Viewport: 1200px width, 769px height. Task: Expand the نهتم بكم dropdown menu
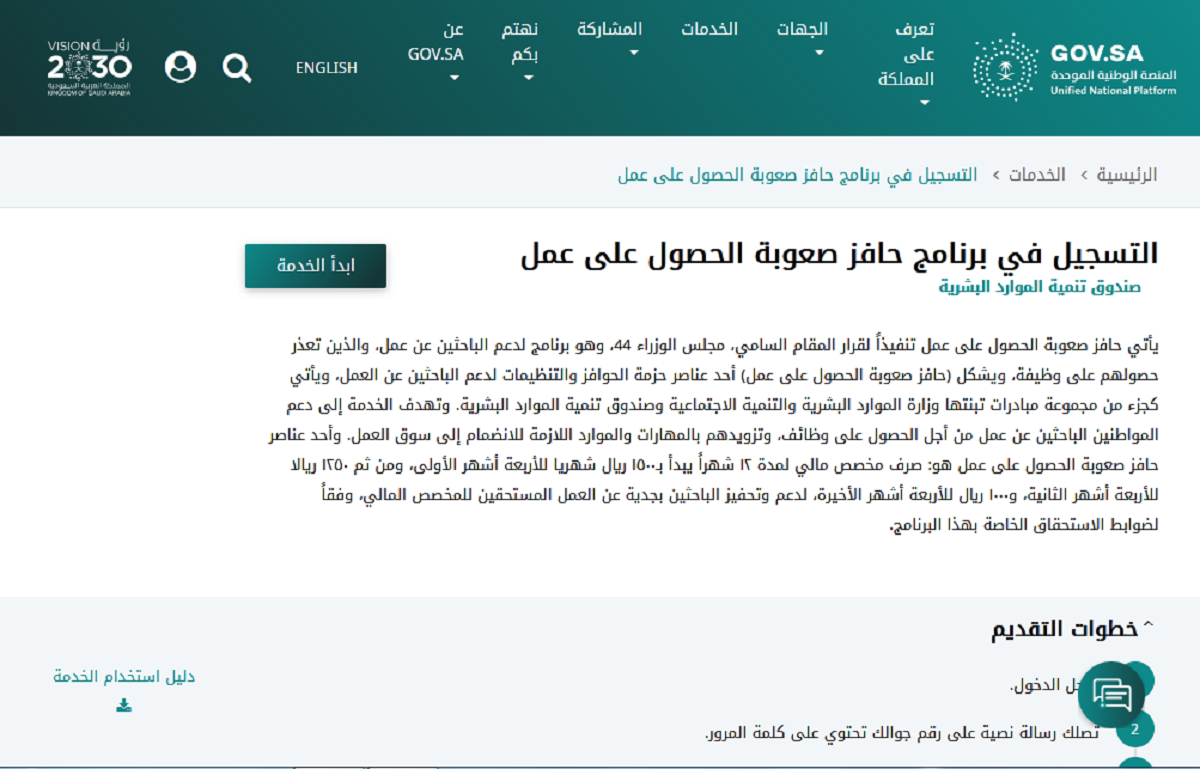point(520,54)
